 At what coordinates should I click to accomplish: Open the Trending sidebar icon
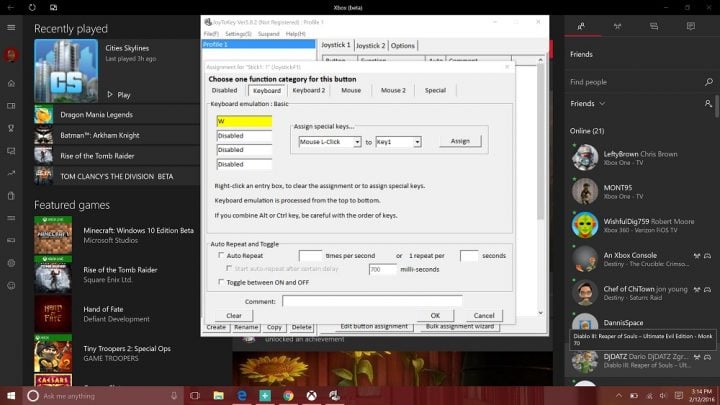(11, 173)
